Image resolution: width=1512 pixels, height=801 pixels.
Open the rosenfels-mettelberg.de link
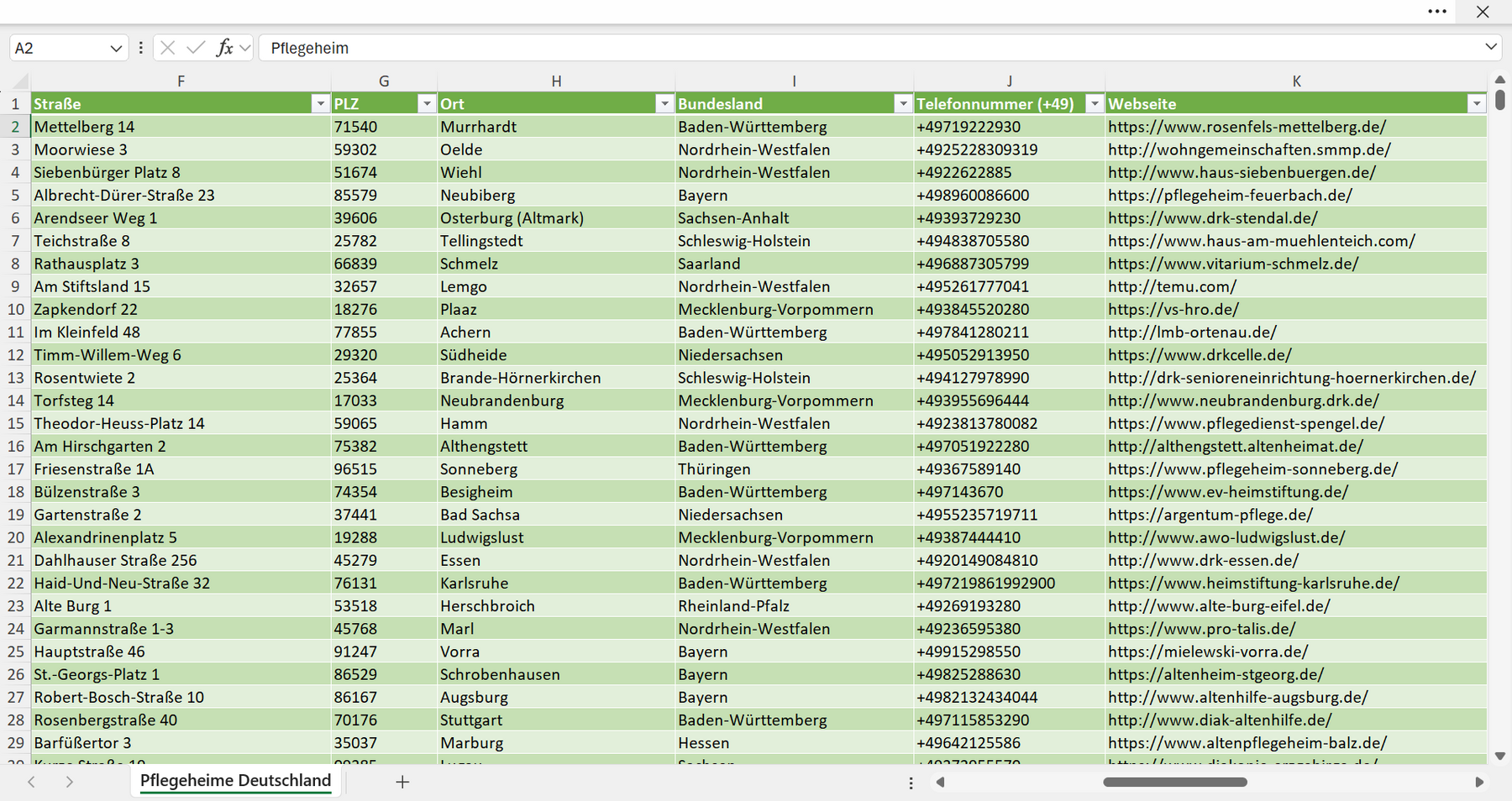[1247, 127]
